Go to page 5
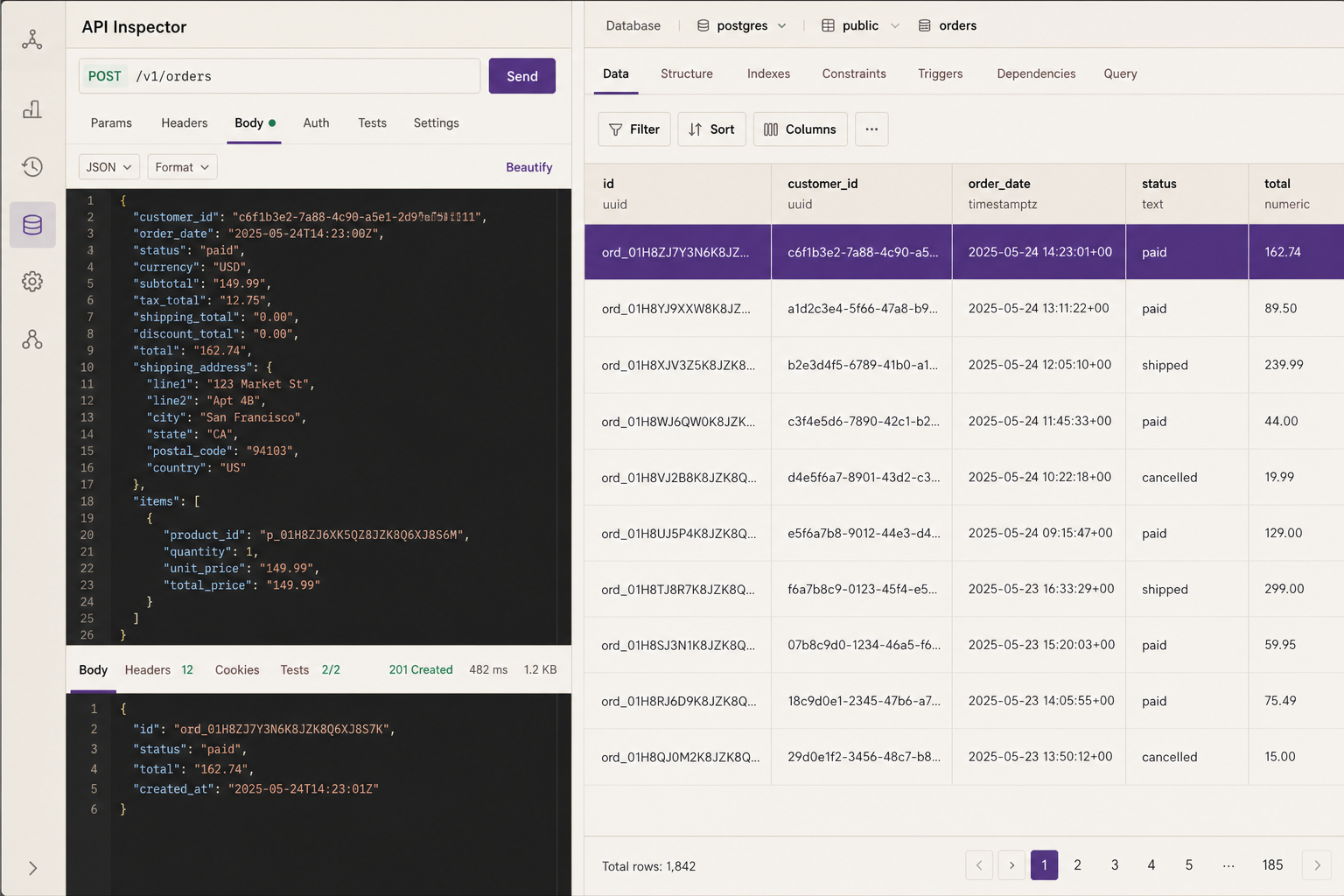Screen dimensions: 1344x896 (1189, 865)
